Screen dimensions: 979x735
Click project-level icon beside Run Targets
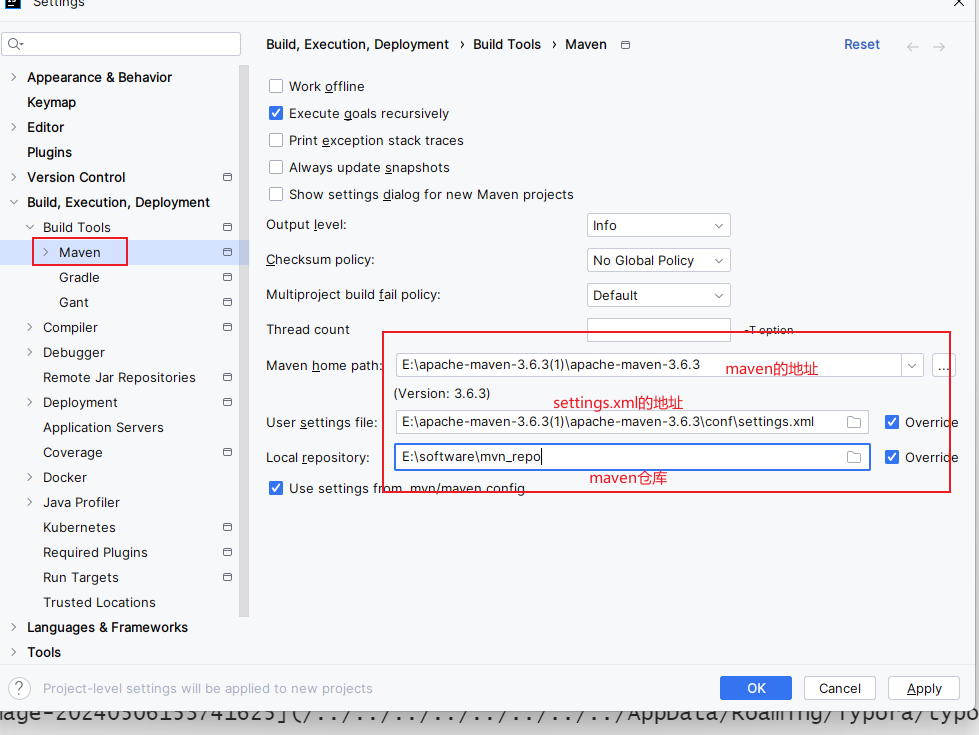pyautogui.click(x=227, y=577)
